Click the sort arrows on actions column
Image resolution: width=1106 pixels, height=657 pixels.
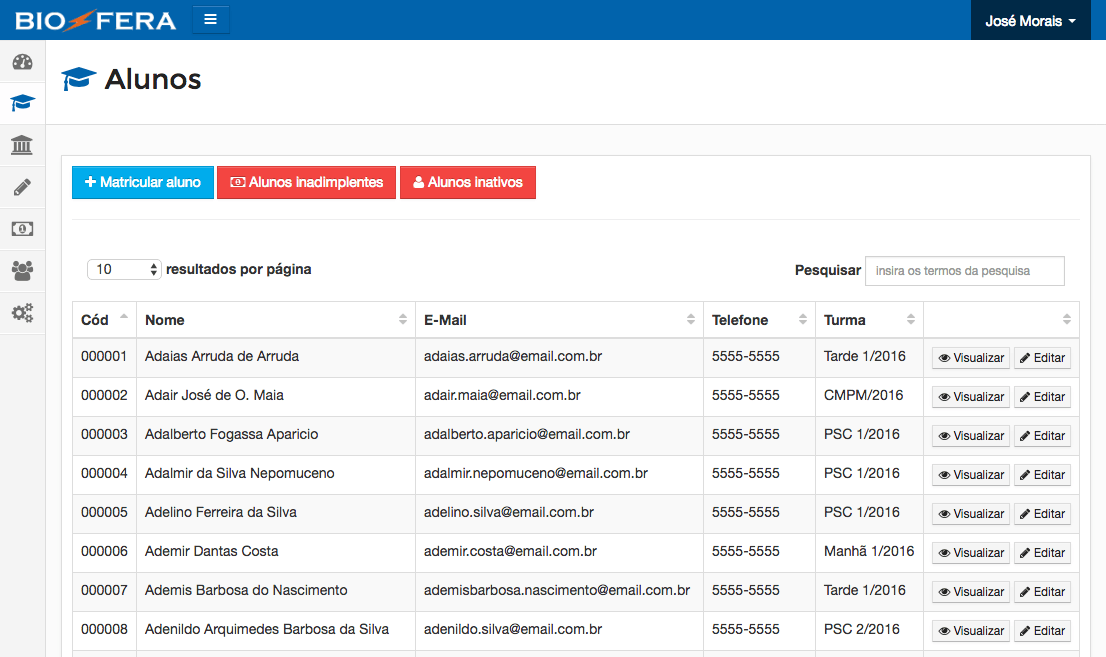point(1066,320)
